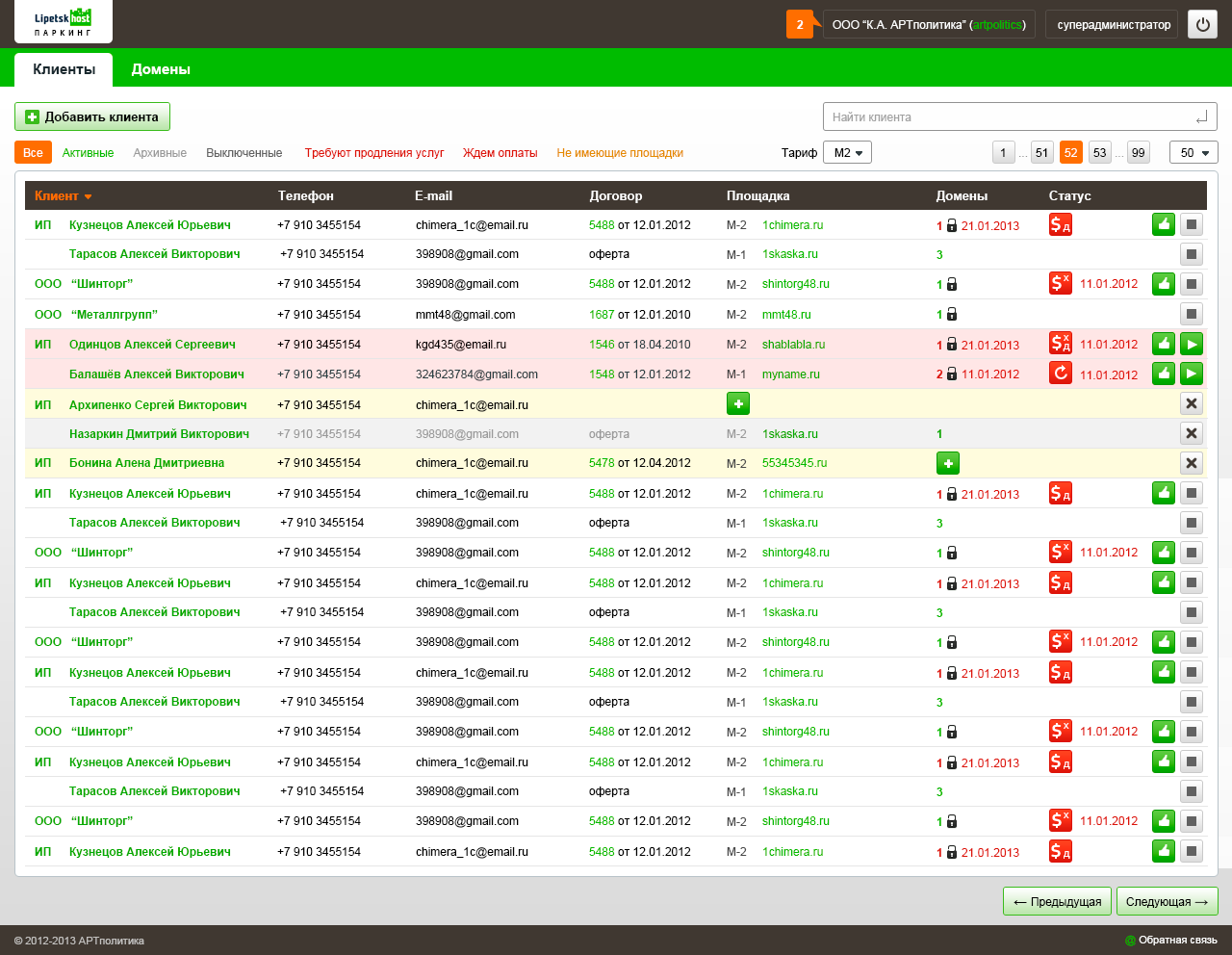
Task: Switch to the Домены tab
Action: [x=161, y=69]
